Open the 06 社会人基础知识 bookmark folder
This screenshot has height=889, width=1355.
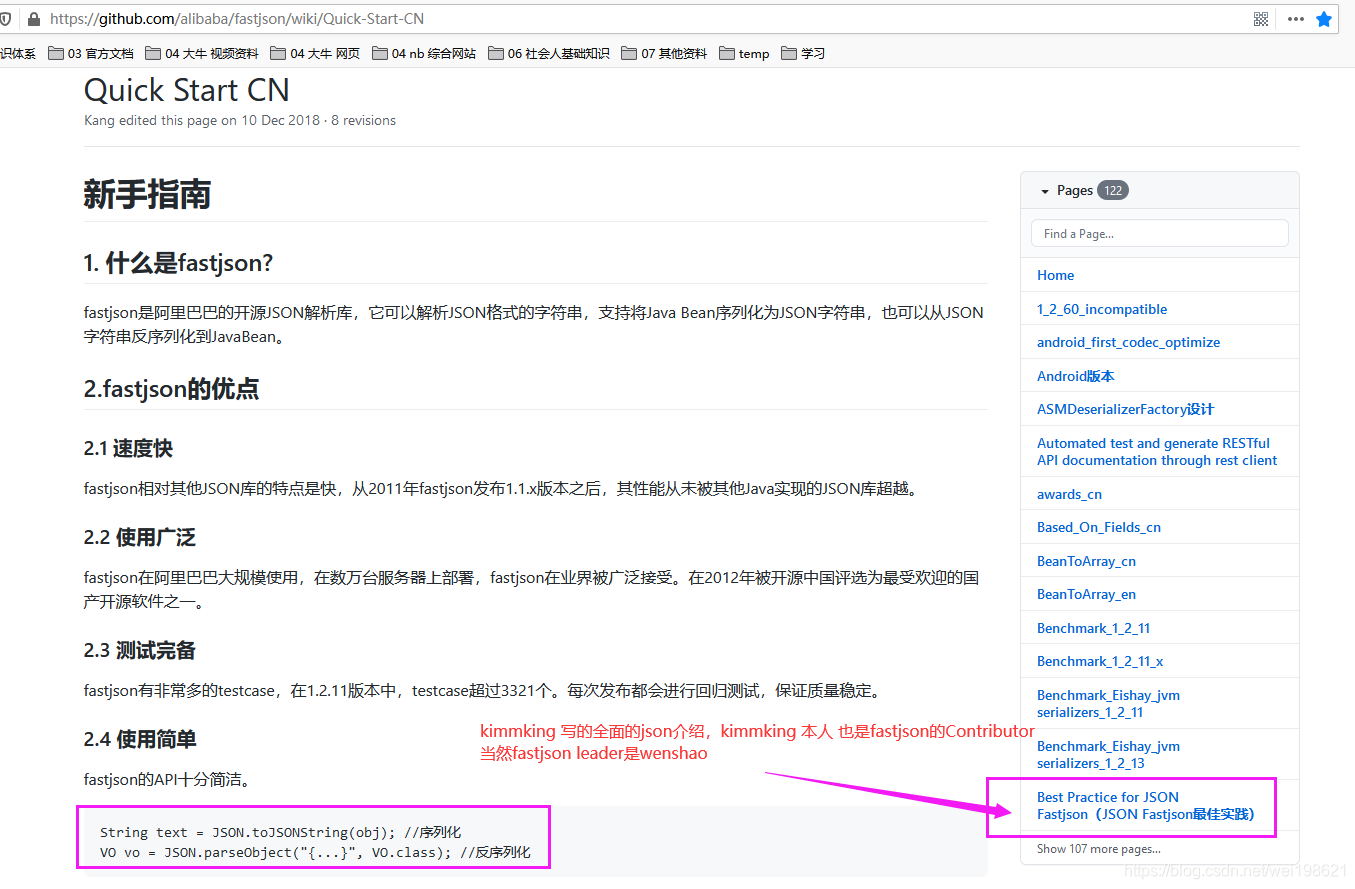(548, 54)
